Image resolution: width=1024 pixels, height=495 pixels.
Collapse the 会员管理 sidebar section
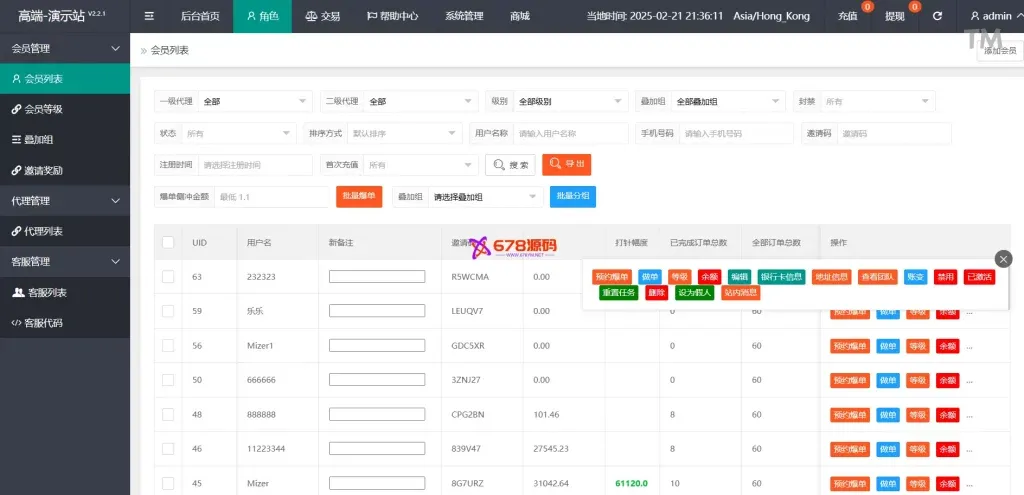64,48
